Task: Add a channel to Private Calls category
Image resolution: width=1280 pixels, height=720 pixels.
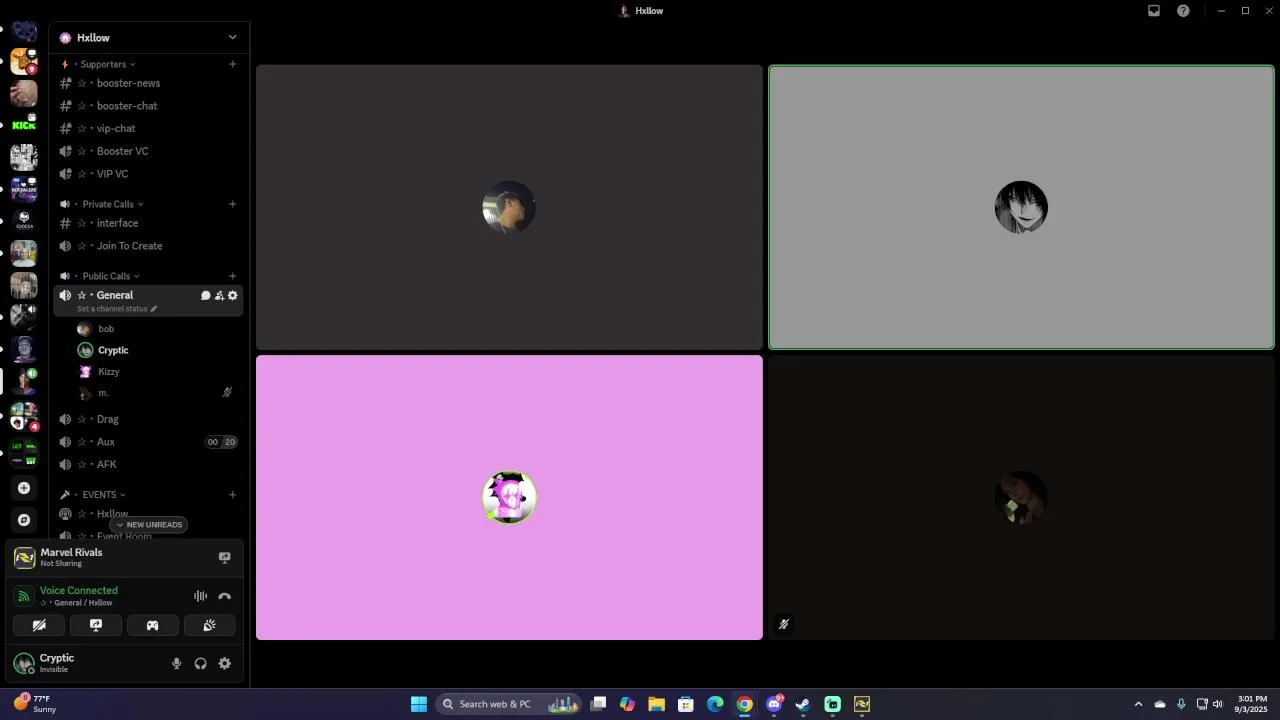Action: 233,204
